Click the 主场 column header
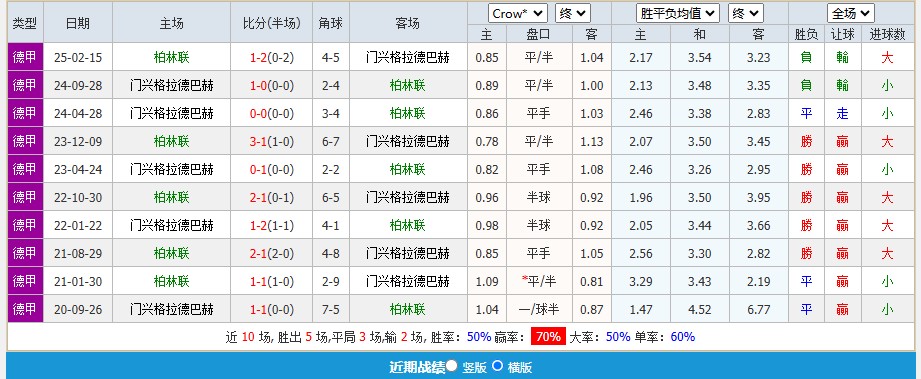Screen dimensions: 921x379 tap(172, 24)
